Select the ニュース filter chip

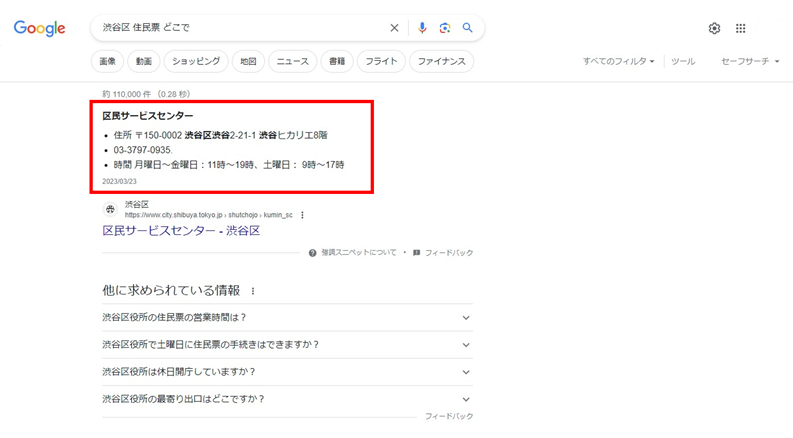(292, 61)
